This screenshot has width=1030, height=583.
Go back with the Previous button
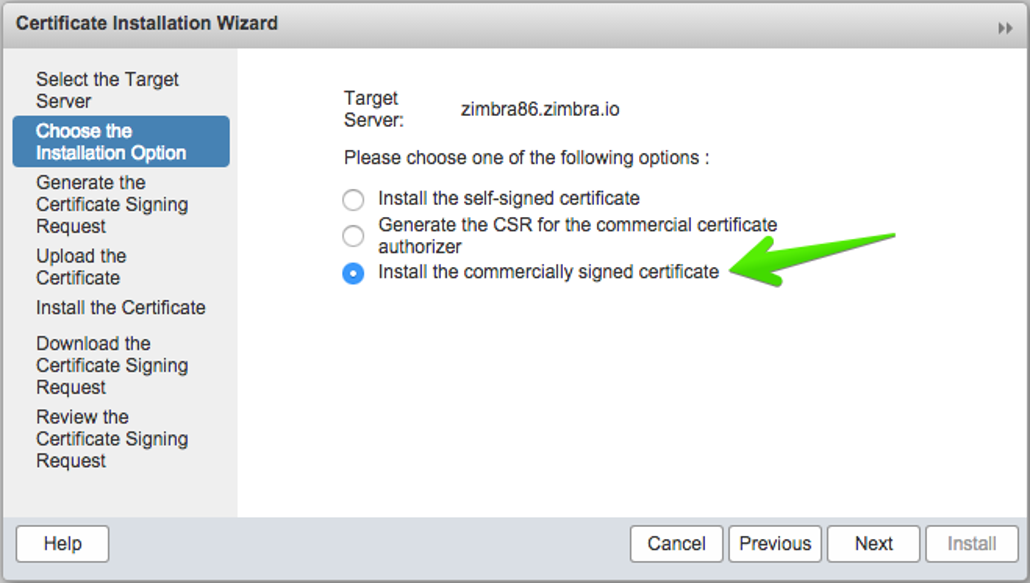[x=775, y=544]
